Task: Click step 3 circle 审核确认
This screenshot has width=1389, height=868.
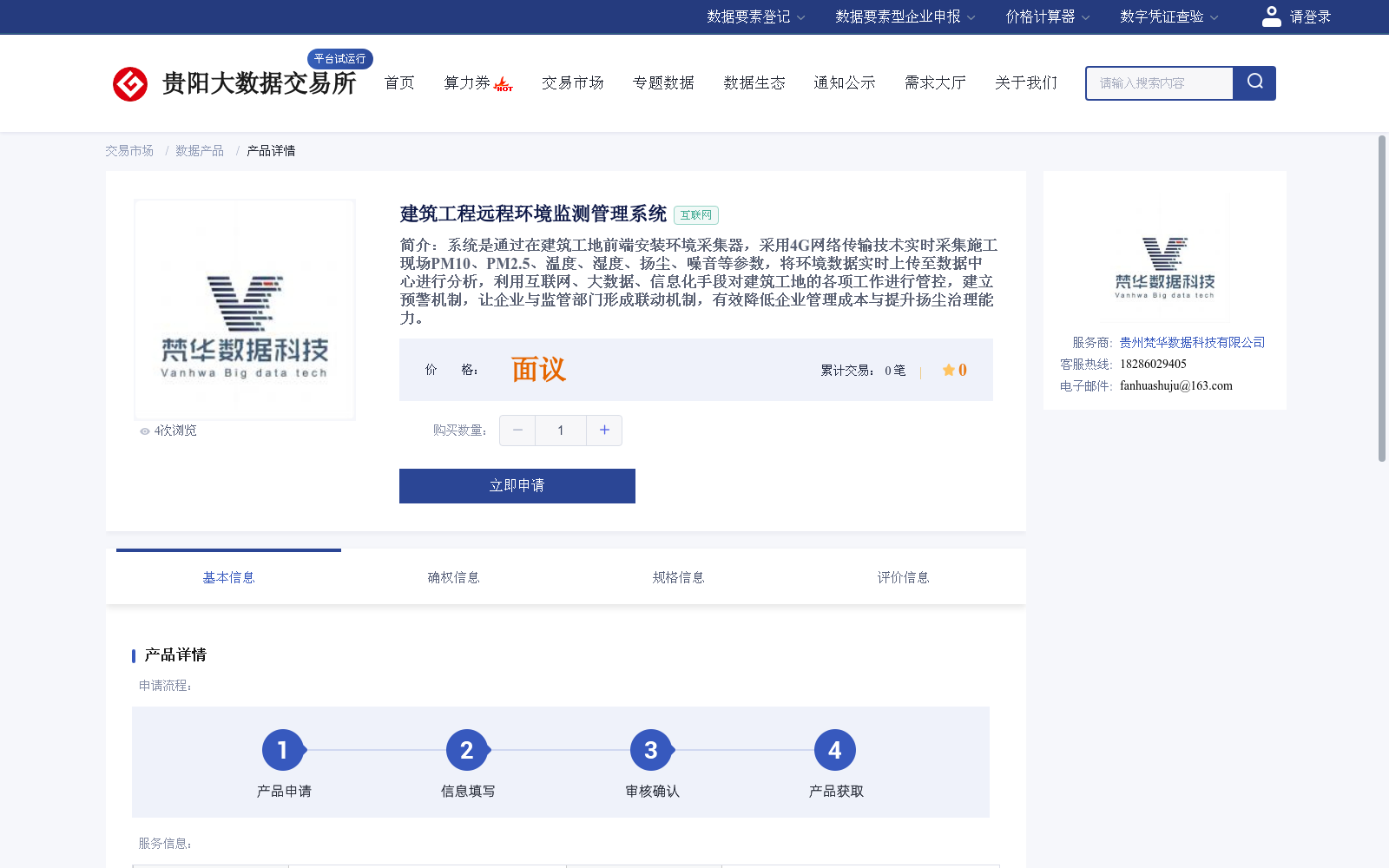Action: (651, 750)
